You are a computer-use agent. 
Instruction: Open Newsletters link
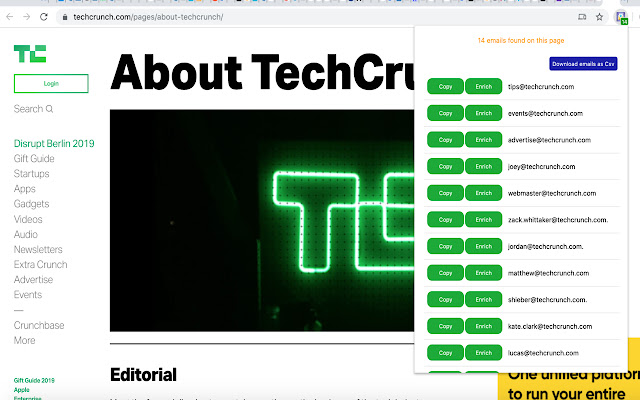click(x=38, y=249)
